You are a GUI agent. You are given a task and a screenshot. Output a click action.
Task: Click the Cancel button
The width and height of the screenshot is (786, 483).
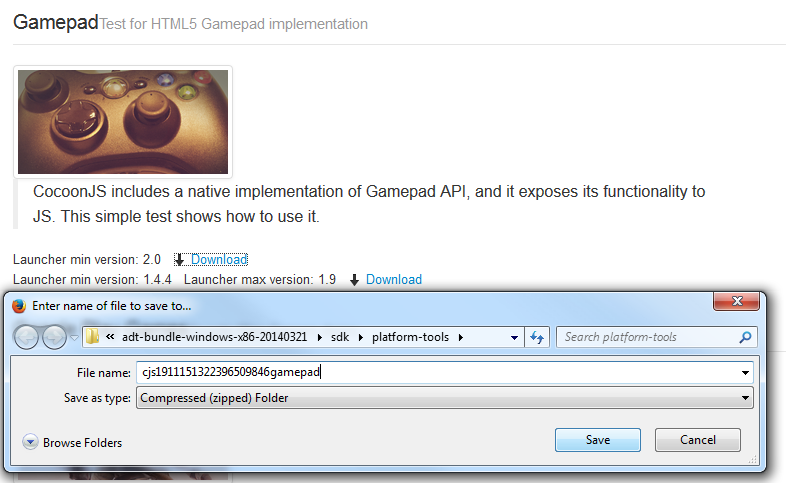pyautogui.click(x=697, y=440)
